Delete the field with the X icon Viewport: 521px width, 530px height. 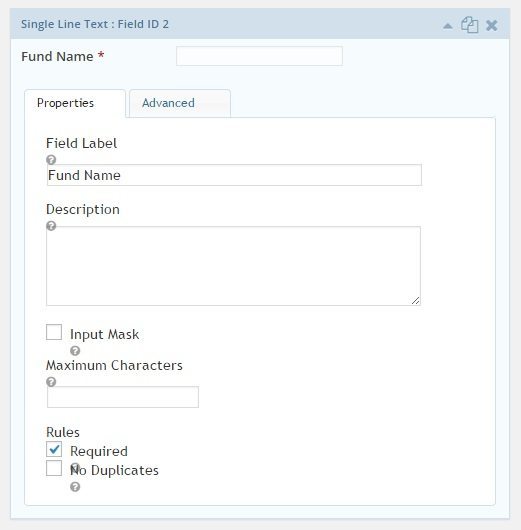coord(492,25)
